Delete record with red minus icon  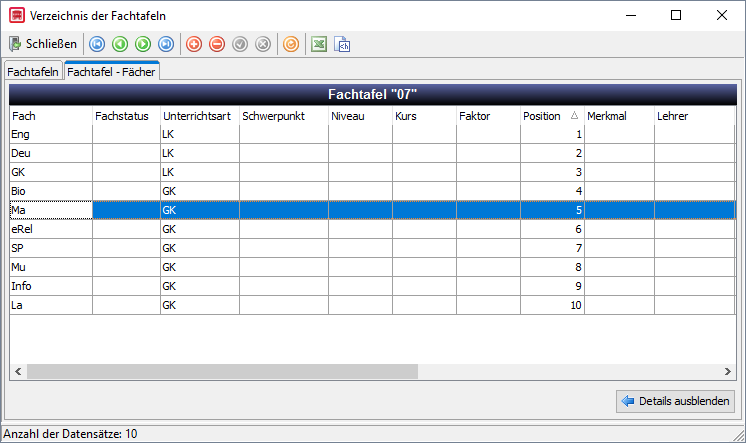coord(217,44)
